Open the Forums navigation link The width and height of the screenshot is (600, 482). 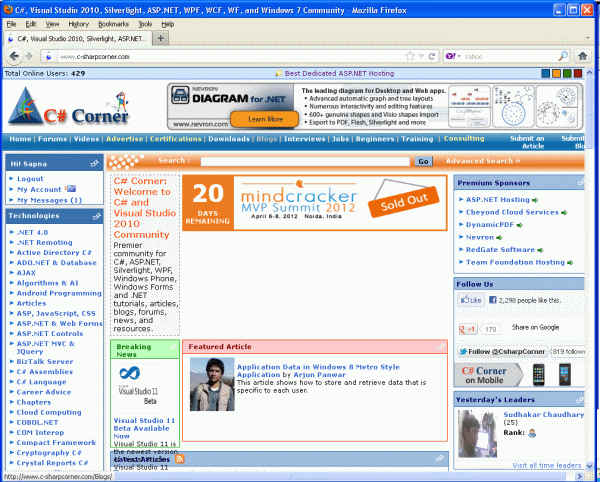coord(52,139)
